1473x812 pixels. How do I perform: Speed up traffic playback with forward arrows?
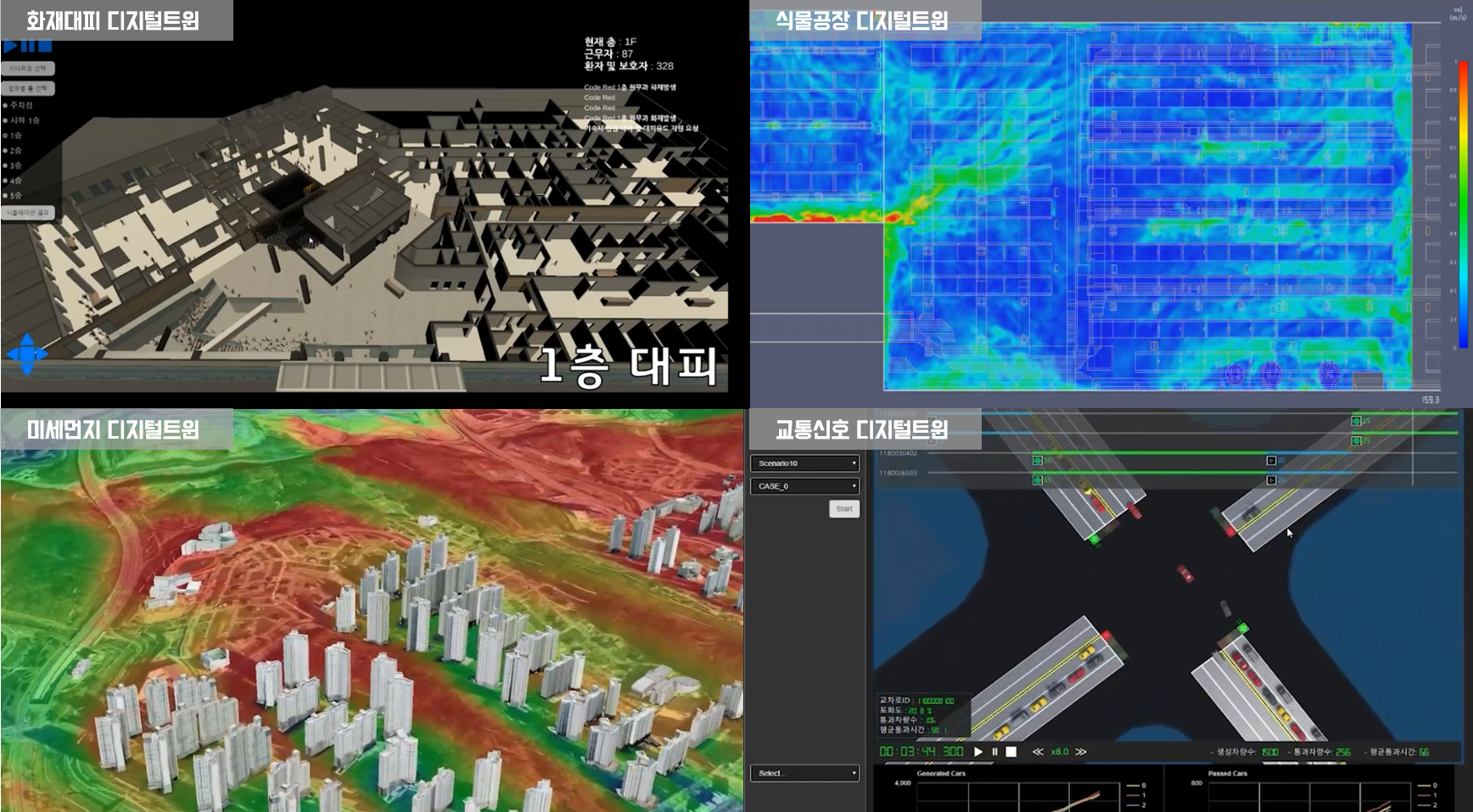click(1081, 752)
